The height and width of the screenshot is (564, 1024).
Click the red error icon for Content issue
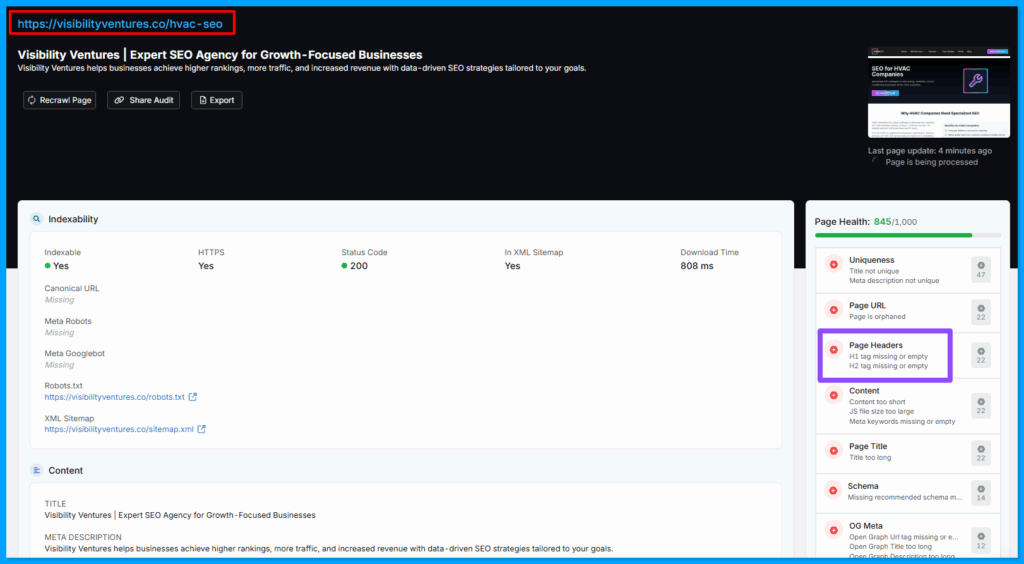tap(833, 395)
